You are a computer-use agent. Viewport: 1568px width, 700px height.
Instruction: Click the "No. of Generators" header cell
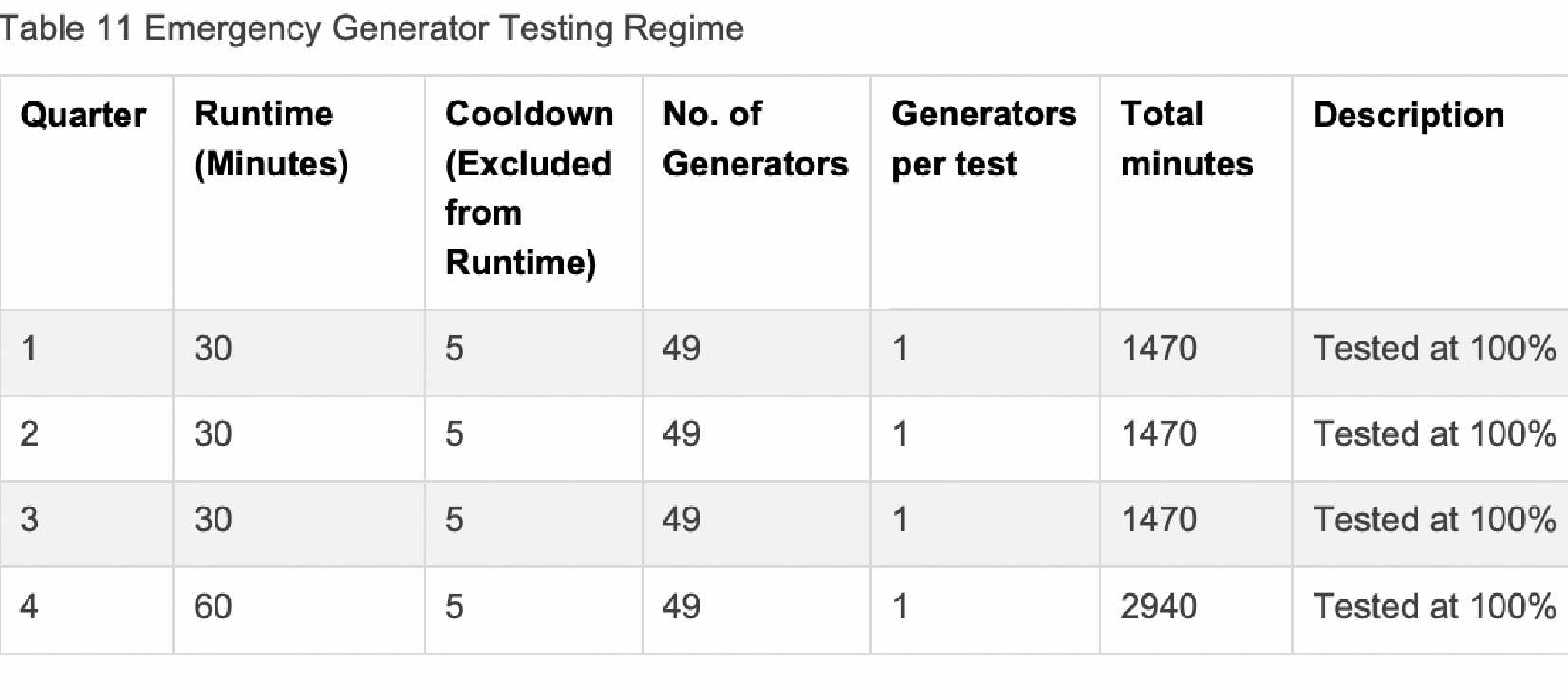755,138
